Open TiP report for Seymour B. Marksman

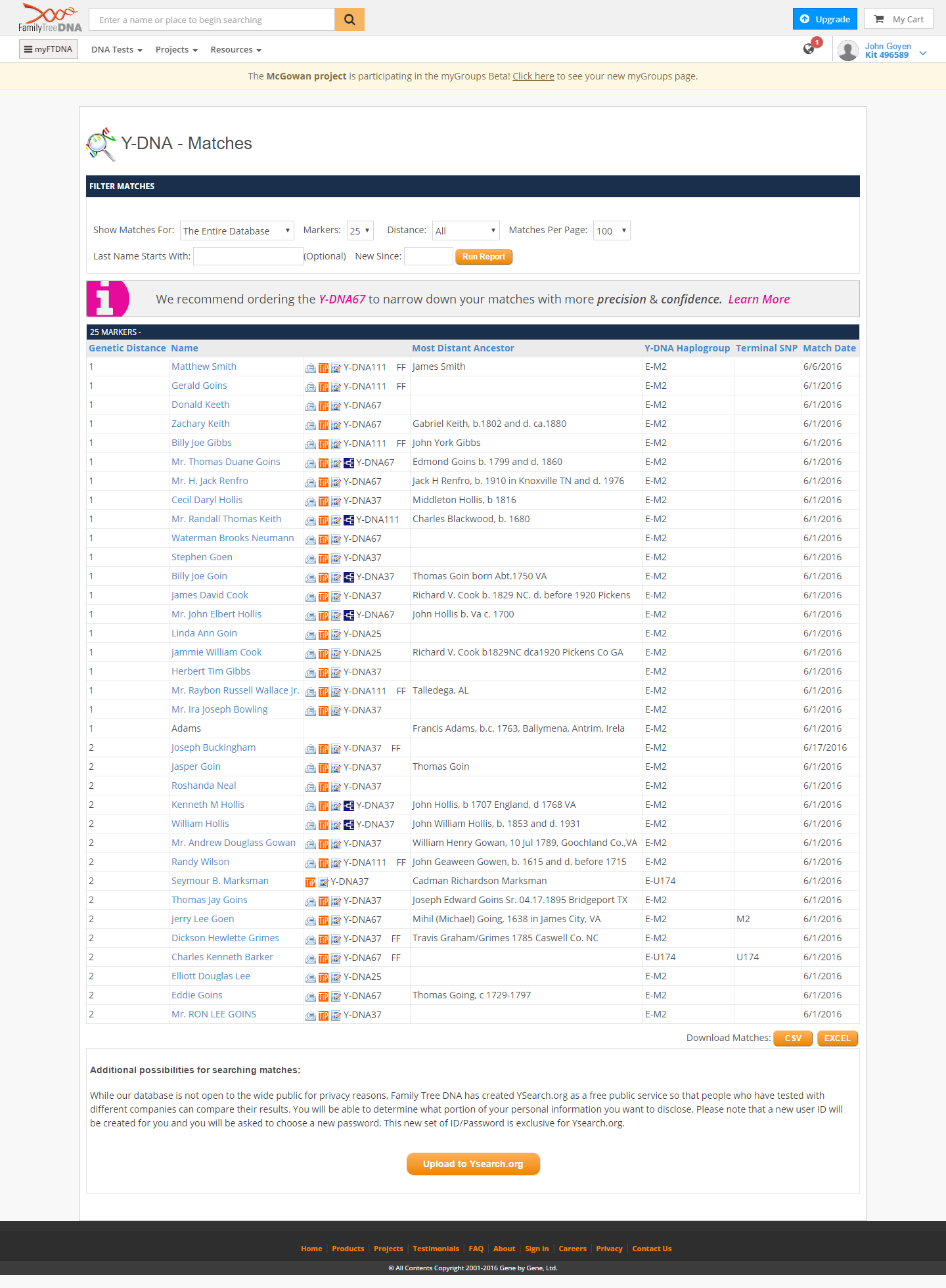[x=310, y=882]
